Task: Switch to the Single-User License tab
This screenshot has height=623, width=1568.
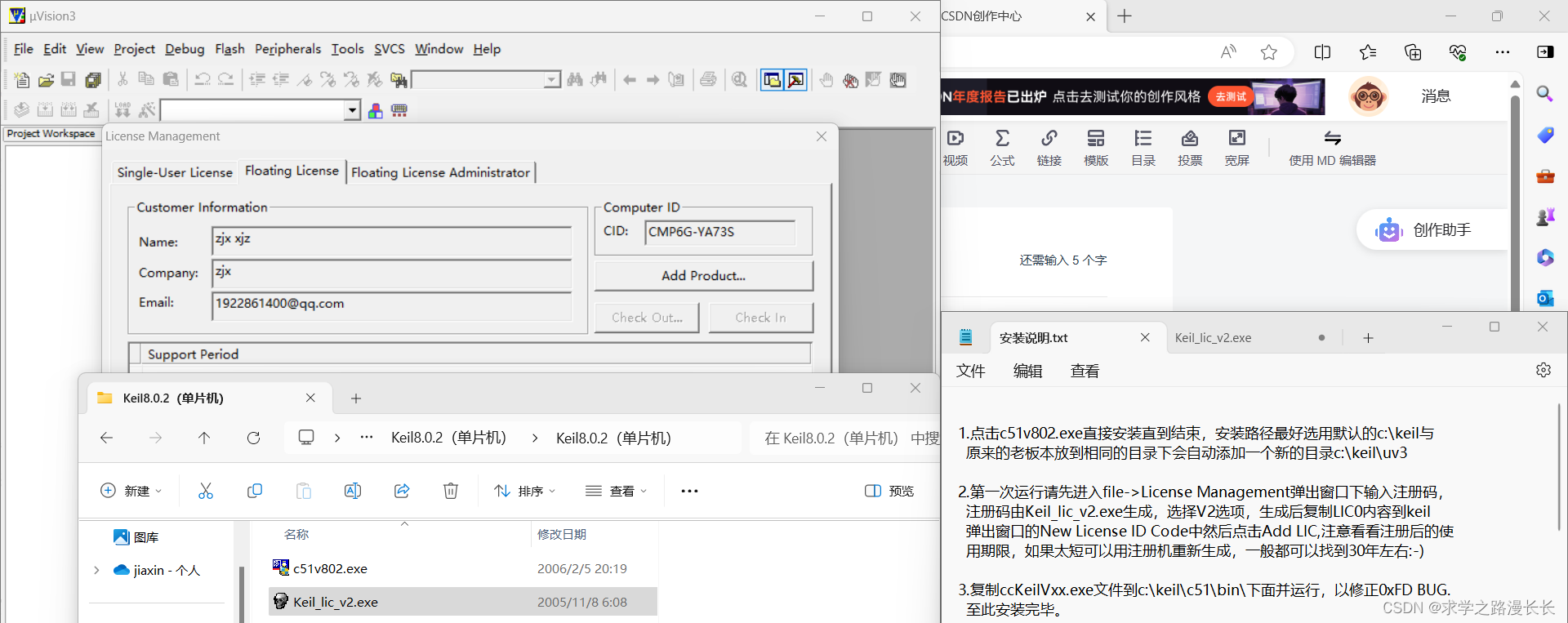Action: tap(175, 172)
